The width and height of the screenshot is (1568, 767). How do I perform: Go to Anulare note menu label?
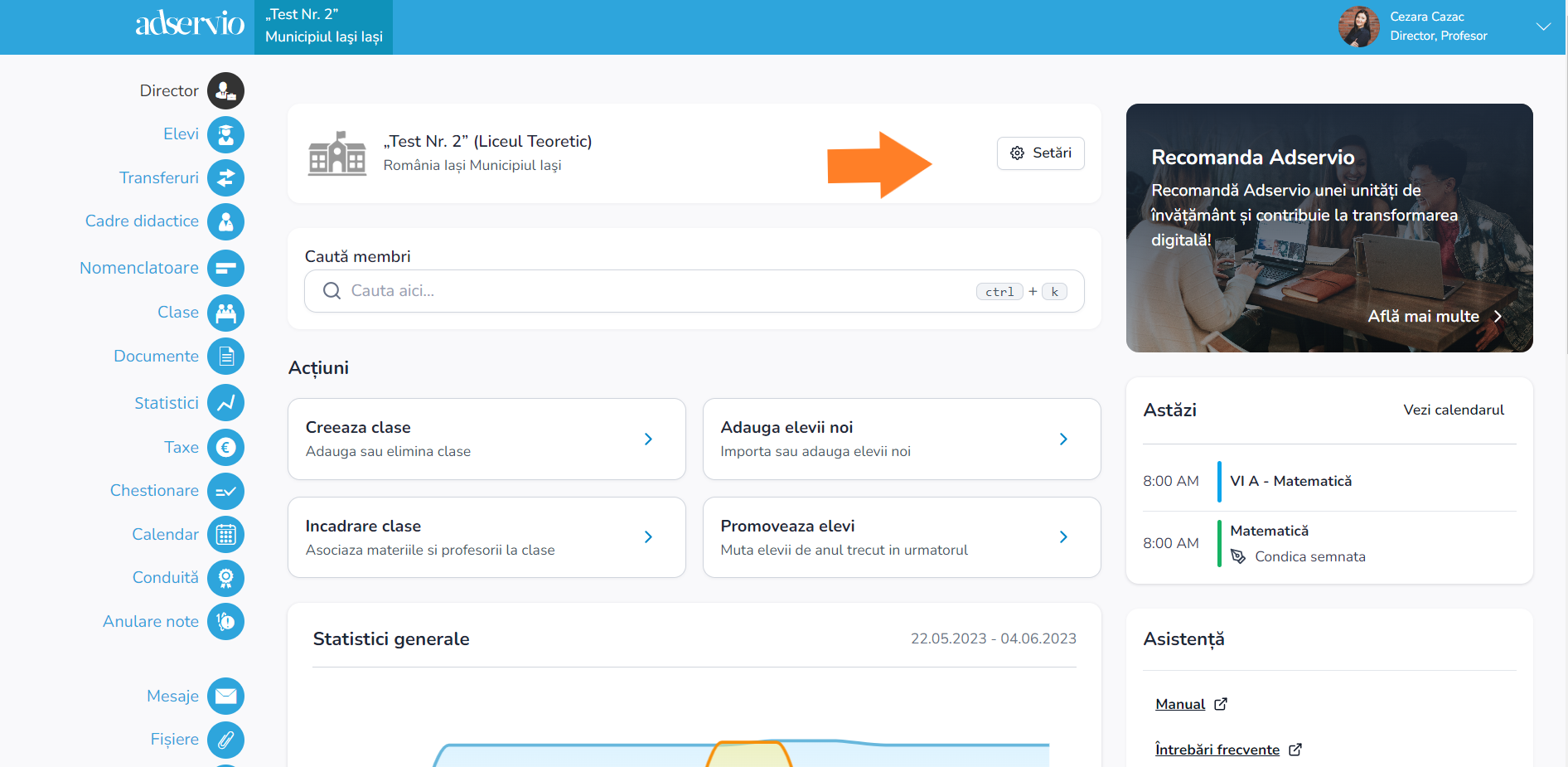pyautogui.click(x=151, y=622)
